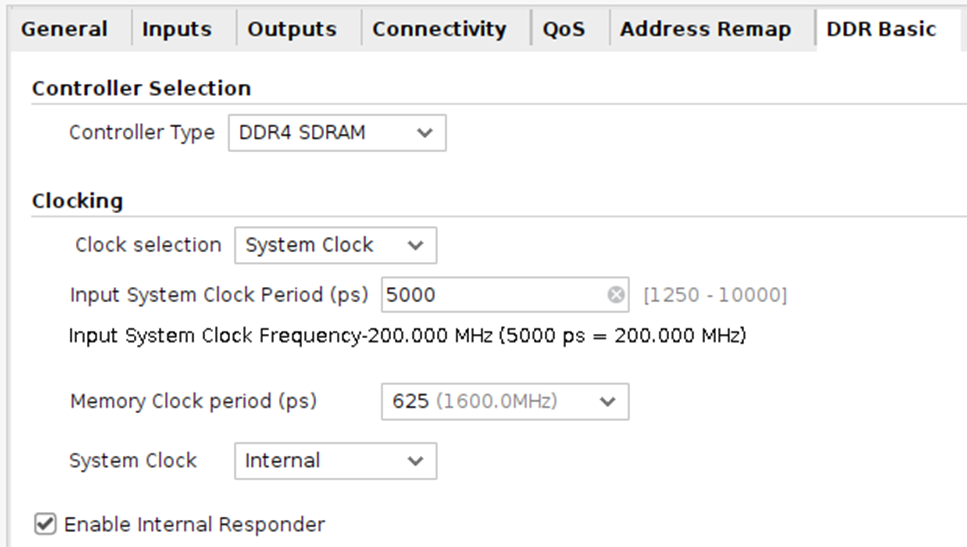Switch to the General tab
Image resolution: width=967 pixels, height=547 pixels.
(64, 29)
